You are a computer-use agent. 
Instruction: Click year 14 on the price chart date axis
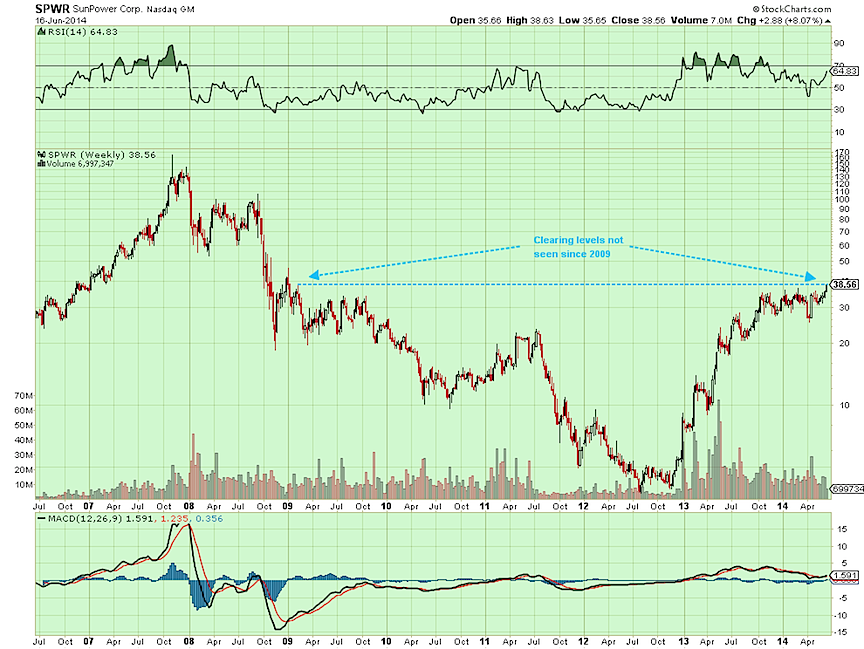(x=782, y=506)
